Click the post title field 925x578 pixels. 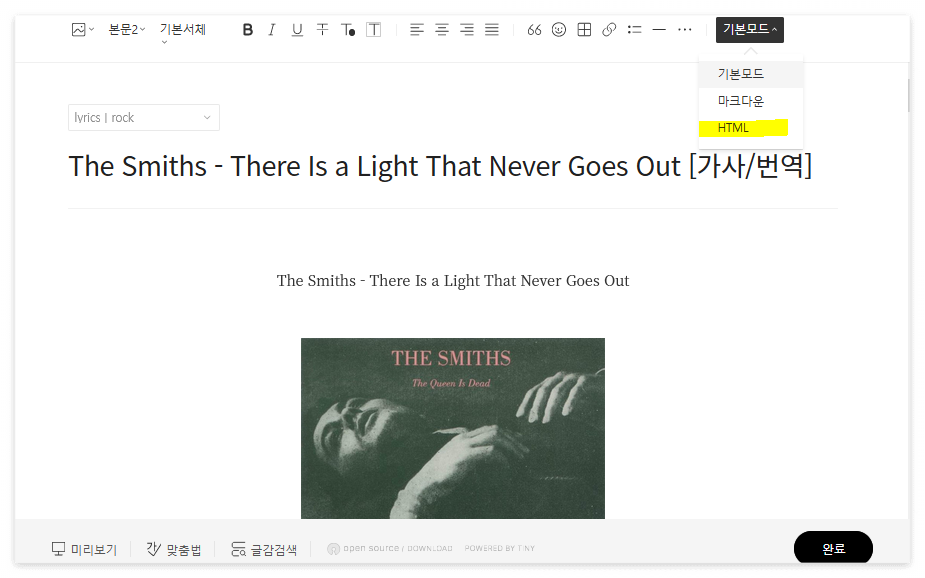click(441, 166)
